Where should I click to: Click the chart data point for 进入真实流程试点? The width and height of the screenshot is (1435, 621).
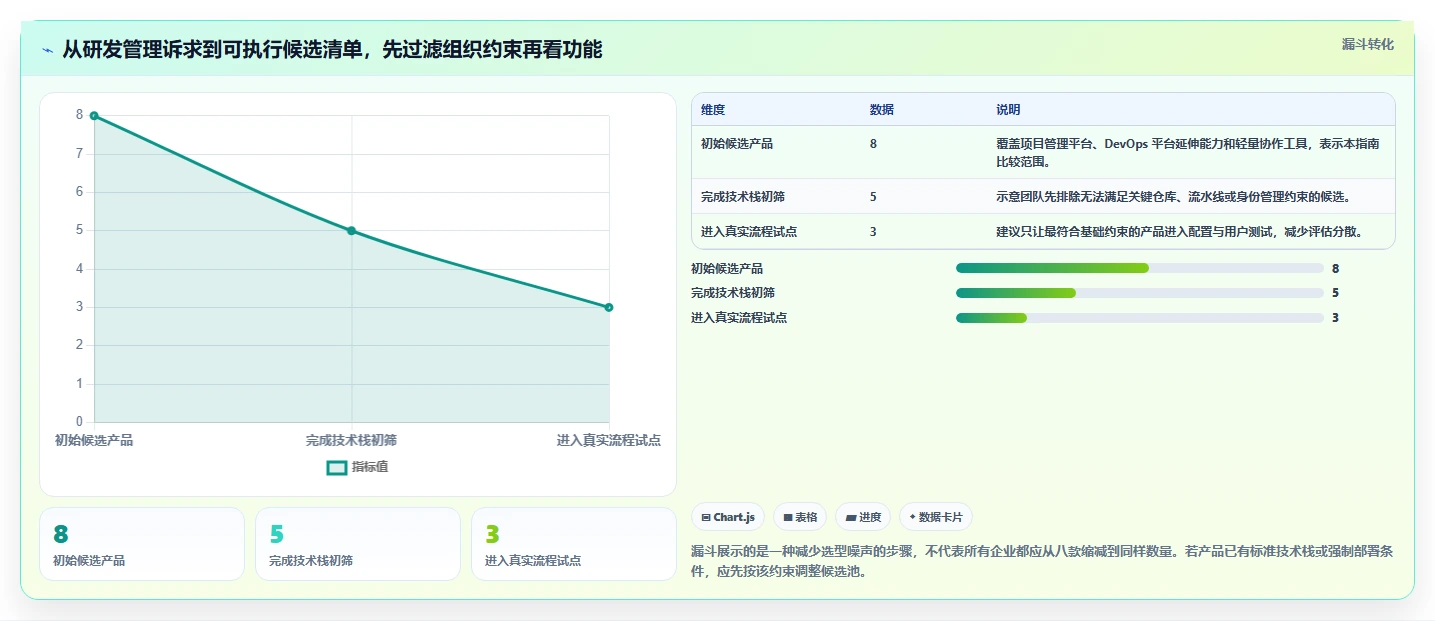[609, 307]
